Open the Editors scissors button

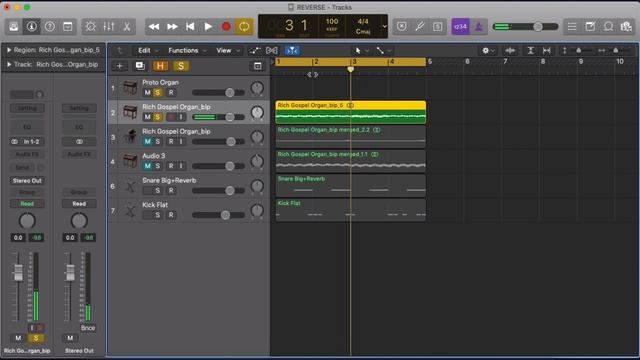127,27
